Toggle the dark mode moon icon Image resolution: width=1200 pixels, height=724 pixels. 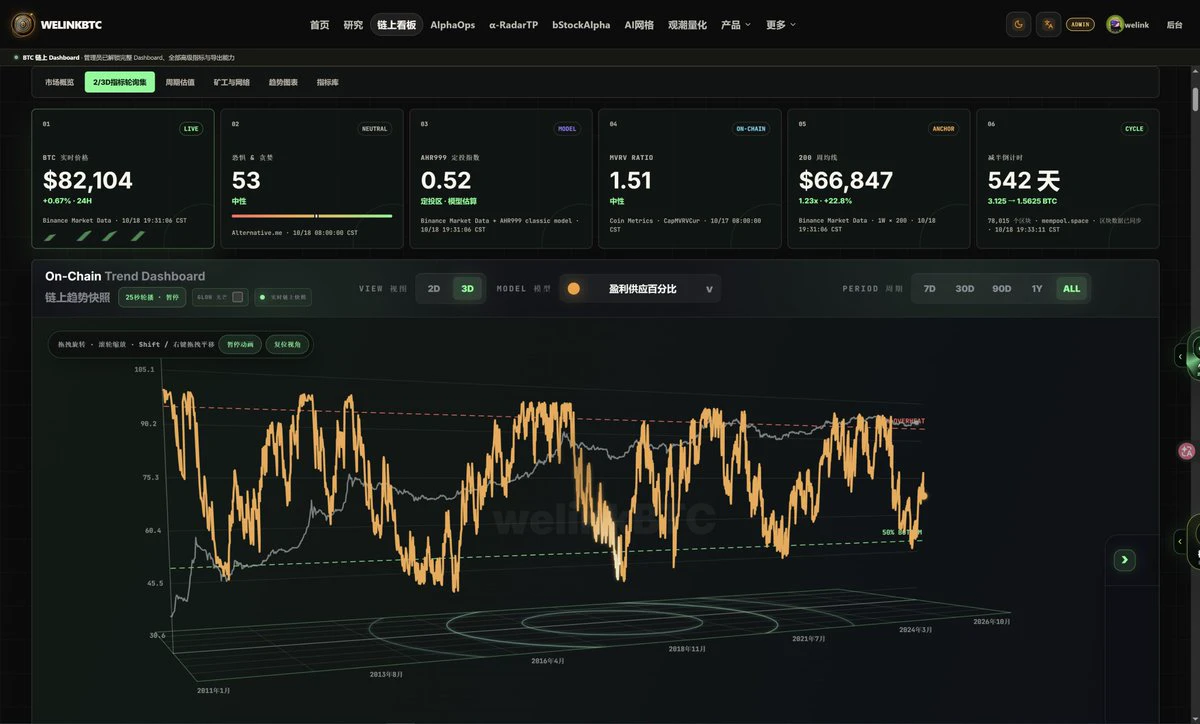point(1019,24)
